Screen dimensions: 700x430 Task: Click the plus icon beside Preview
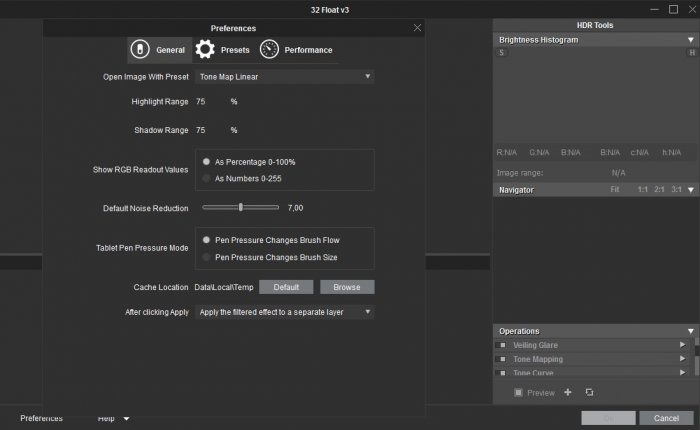coord(568,393)
